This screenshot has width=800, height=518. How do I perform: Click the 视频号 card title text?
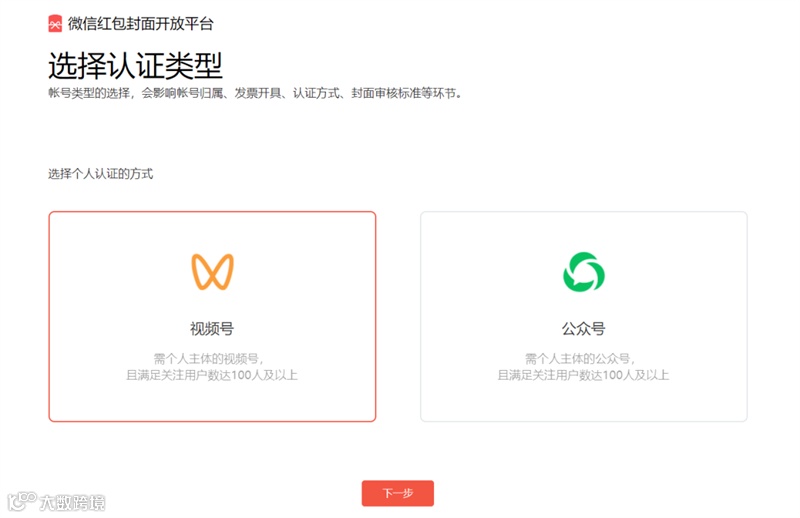point(212,329)
